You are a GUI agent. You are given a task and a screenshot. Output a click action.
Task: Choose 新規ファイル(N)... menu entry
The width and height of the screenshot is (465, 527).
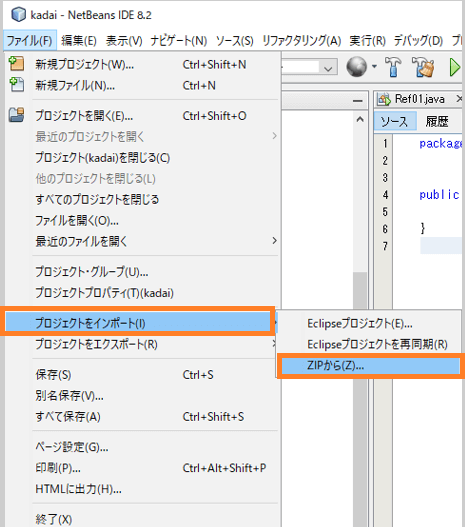tap(142, 85)
